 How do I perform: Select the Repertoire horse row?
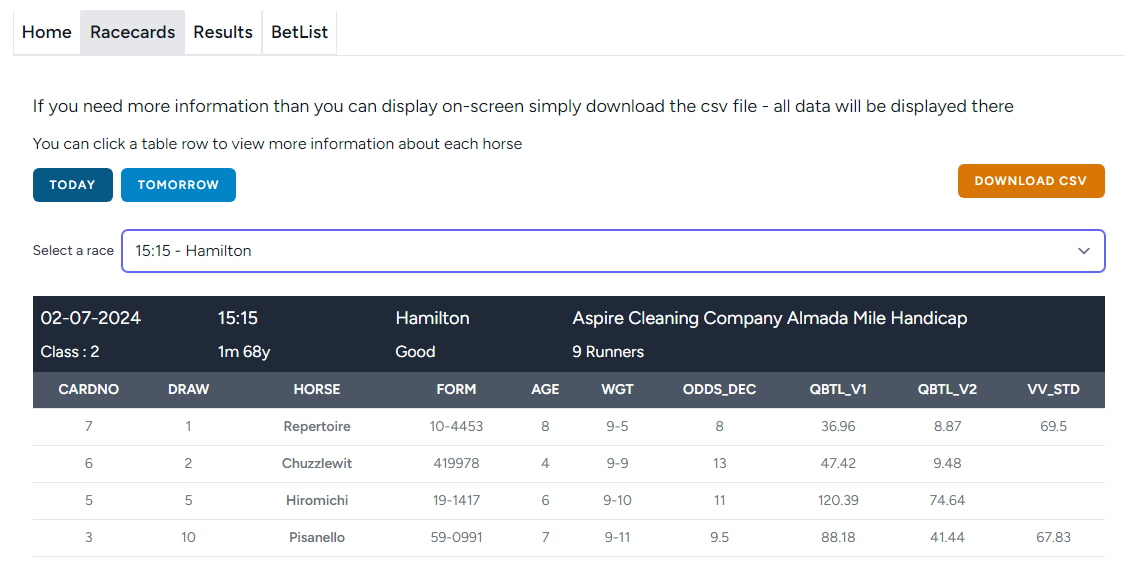coord(317,427)
